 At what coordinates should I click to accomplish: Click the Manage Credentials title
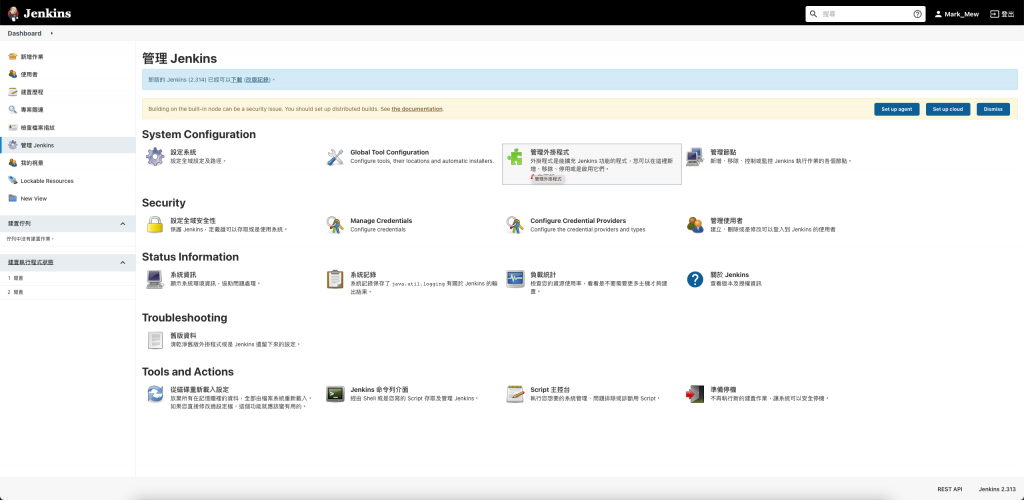[381, 221]
